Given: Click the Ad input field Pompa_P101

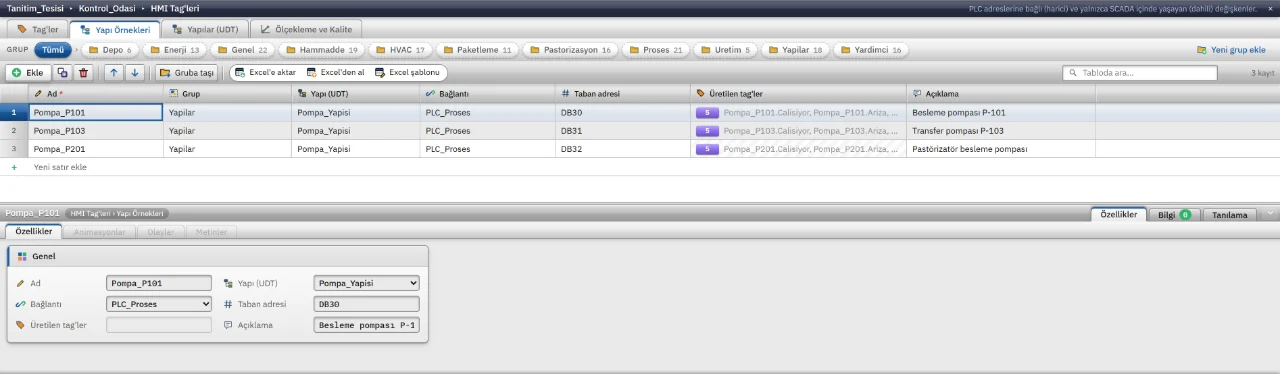Looking at the screenshot, I should click(x=159, y=283).
